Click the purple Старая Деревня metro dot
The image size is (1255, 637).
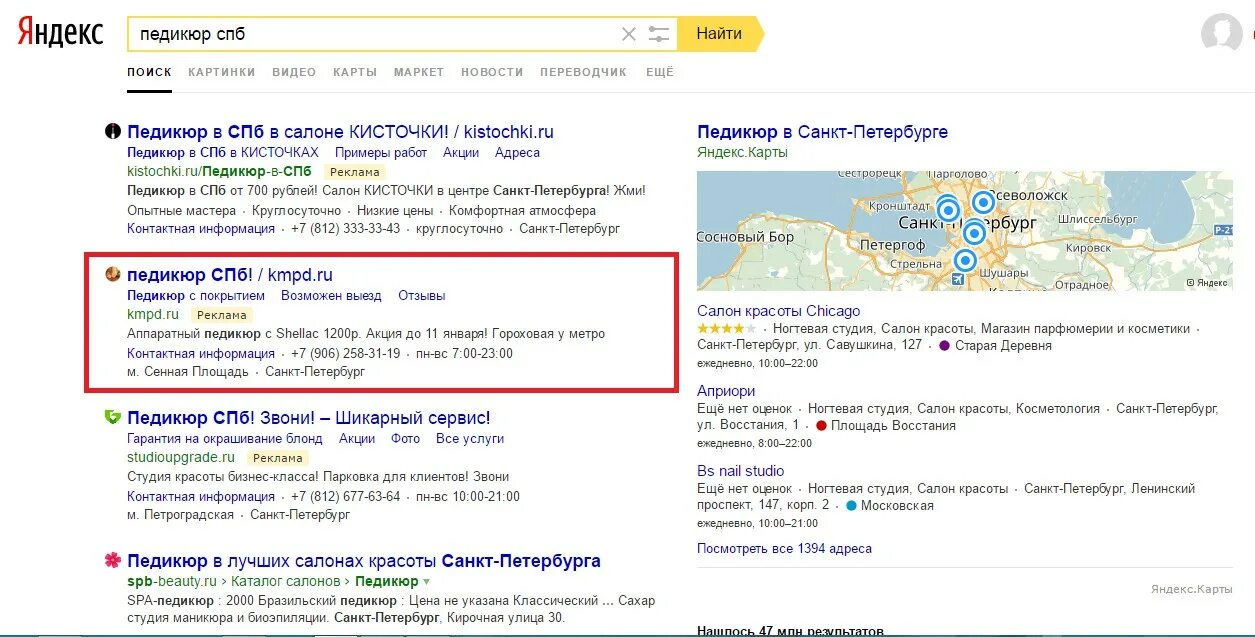pos(944,346)
